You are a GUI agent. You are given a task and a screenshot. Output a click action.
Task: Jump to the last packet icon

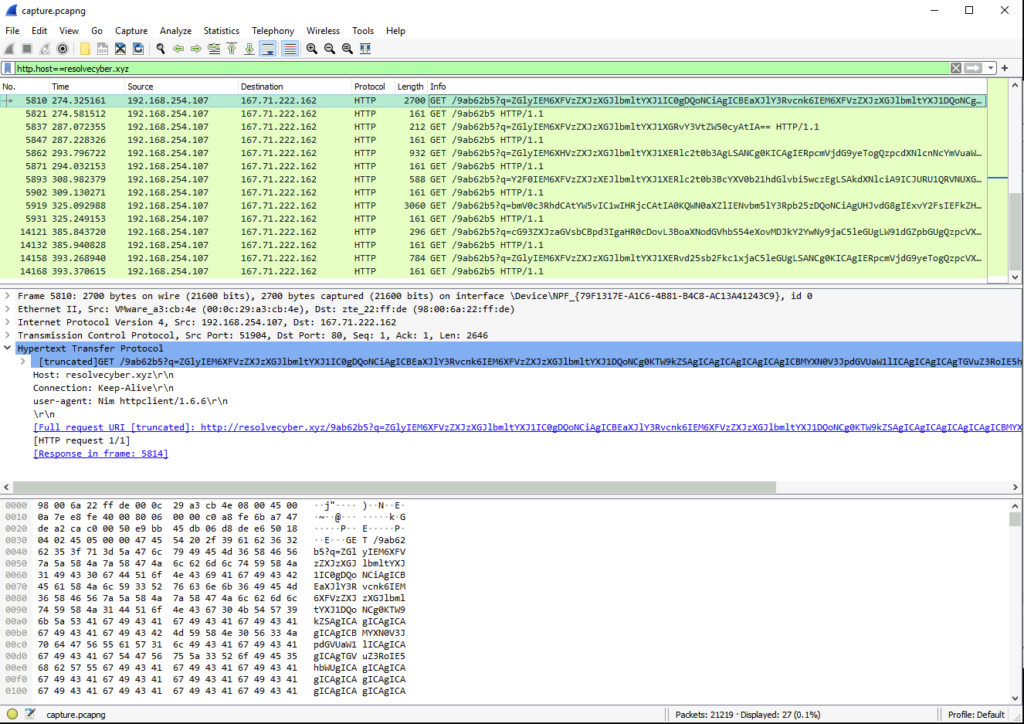point(249,49)
